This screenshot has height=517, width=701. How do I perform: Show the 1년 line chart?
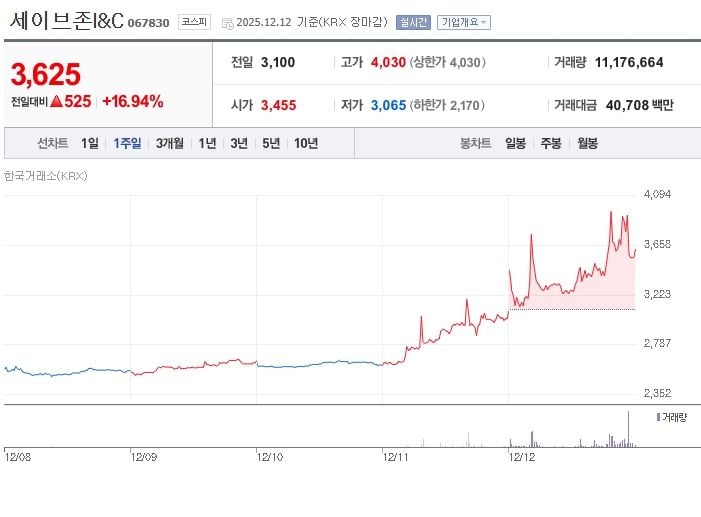tap(207, 143)
